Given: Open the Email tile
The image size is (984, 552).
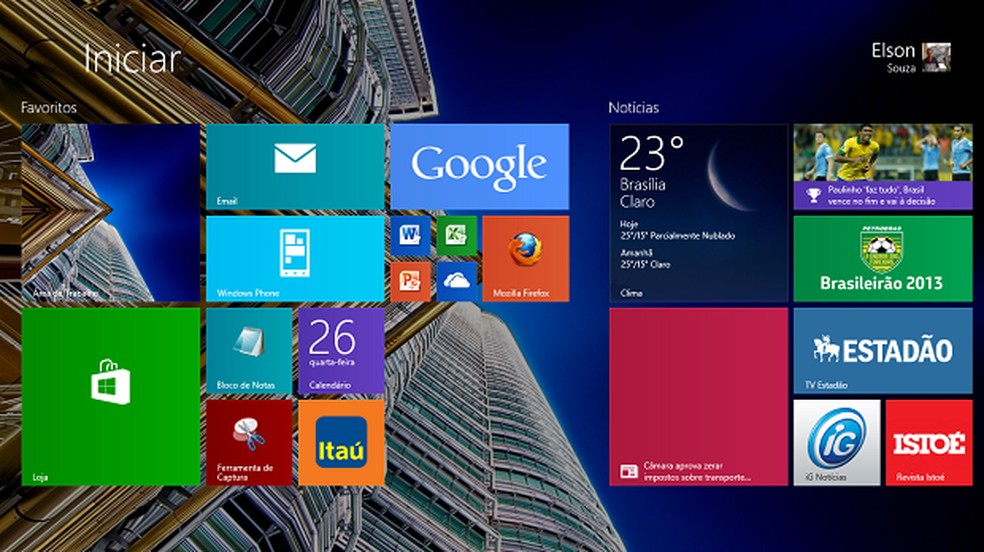Looking at the screenshot, I should pos(295,166).
